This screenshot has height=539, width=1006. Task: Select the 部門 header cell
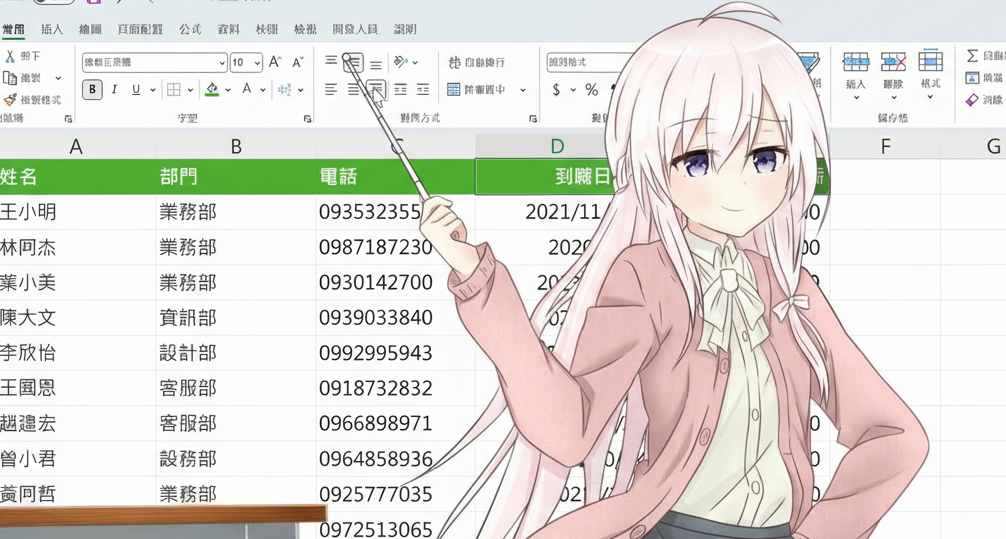point(236,176)
